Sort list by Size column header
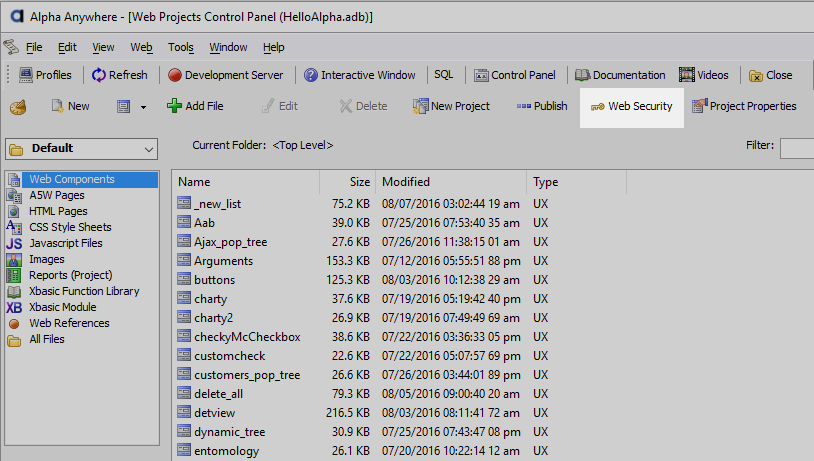The height and width of the screenshot is (461, 814). tap(348, 182)
